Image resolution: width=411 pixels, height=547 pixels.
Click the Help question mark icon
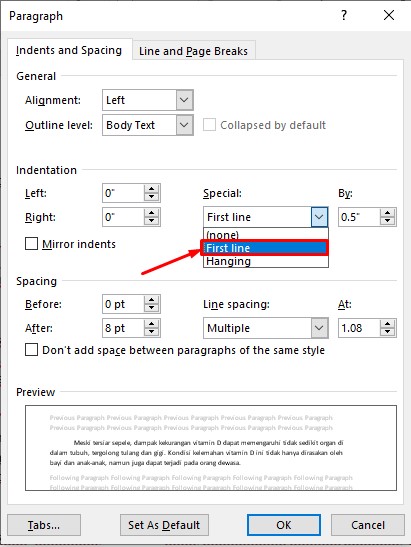tap(344, 15)
